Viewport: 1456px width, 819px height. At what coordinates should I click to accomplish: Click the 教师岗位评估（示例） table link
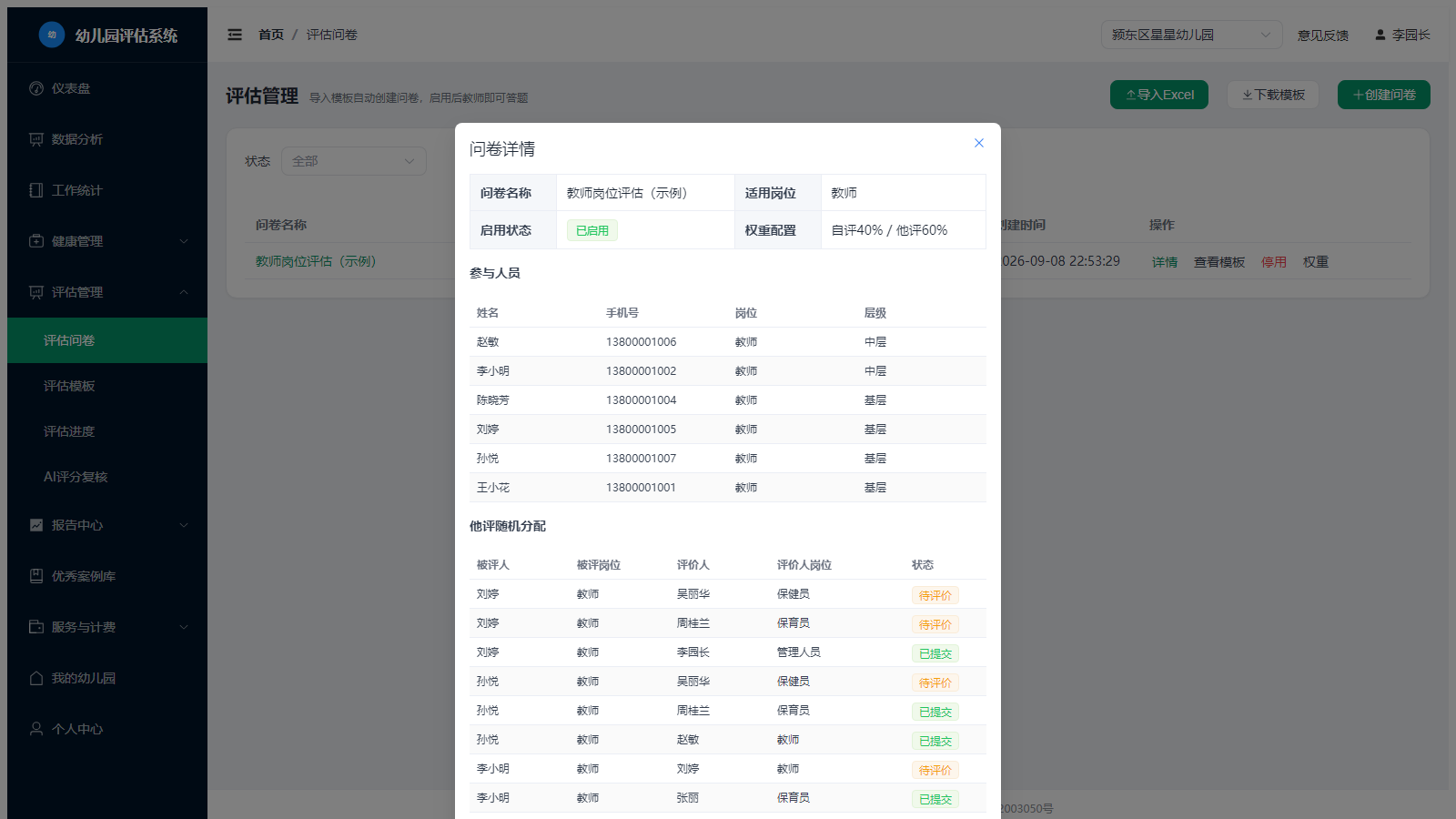(x=316, y=261)
